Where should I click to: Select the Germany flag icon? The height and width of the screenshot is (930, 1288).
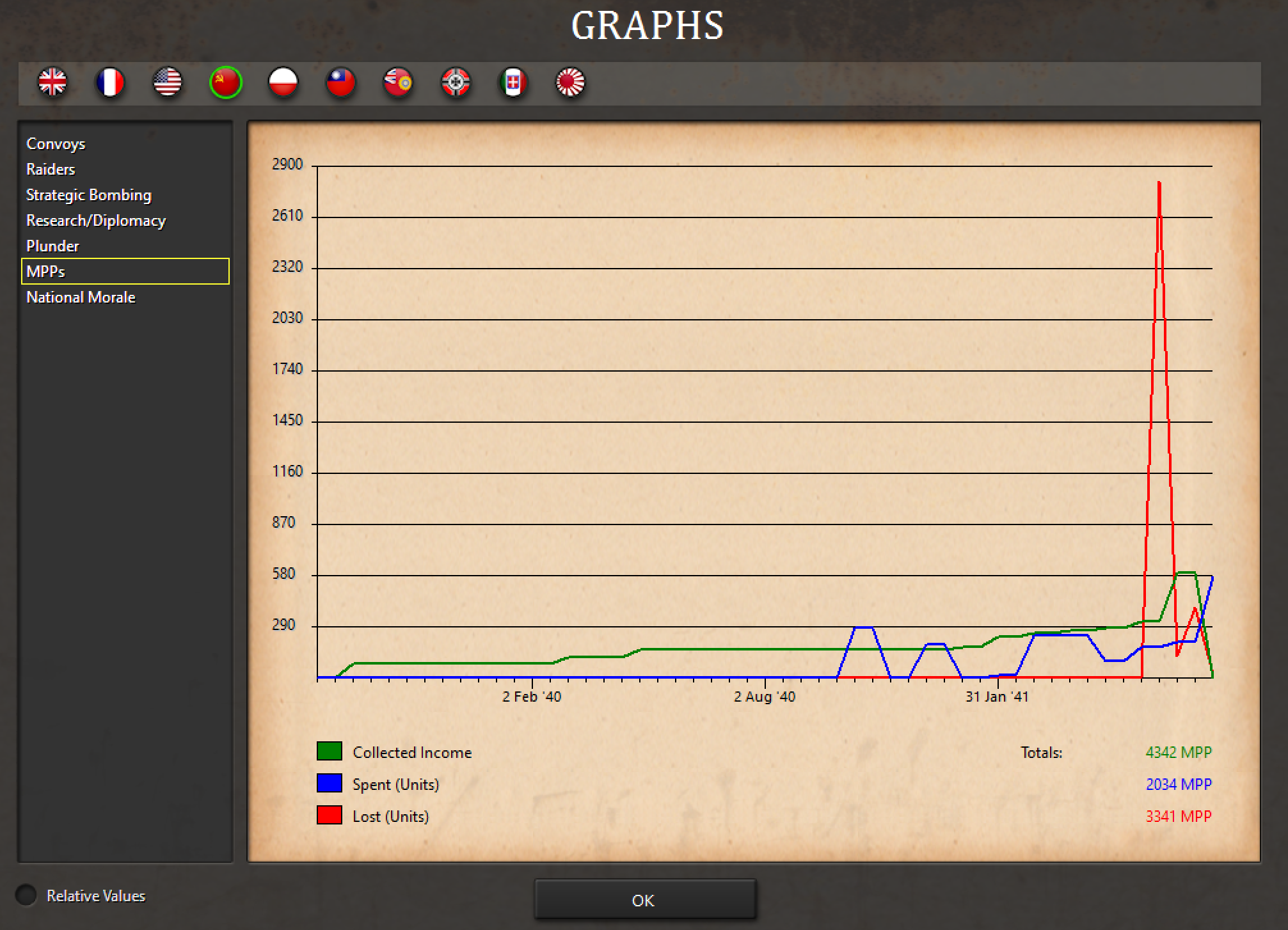(456, 83)
